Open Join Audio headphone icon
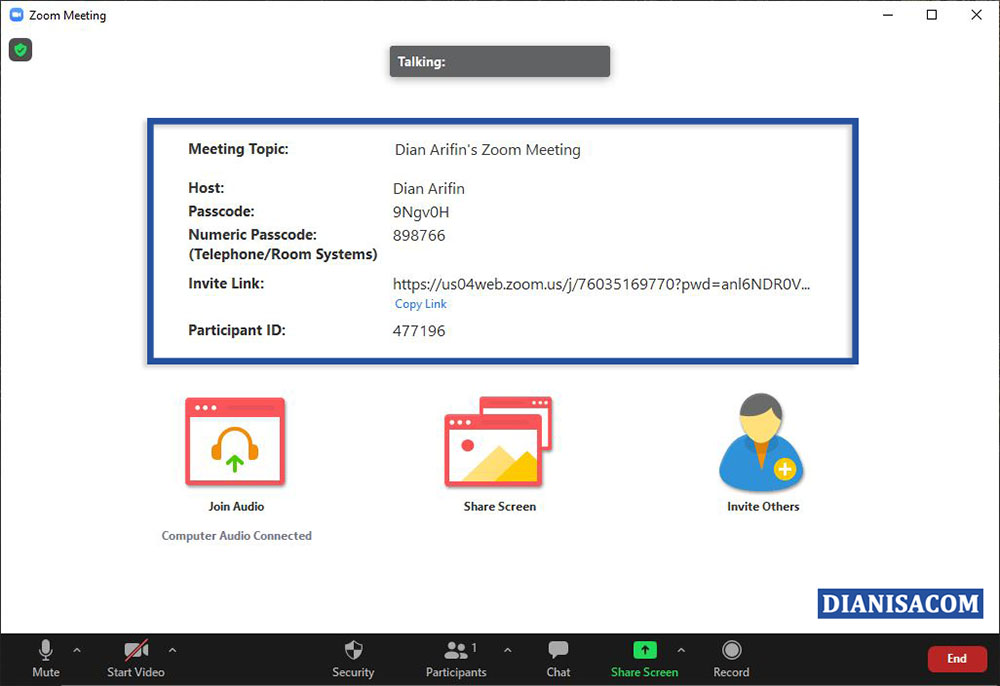Screen dimensions: 1000x686 click(235, 442)
